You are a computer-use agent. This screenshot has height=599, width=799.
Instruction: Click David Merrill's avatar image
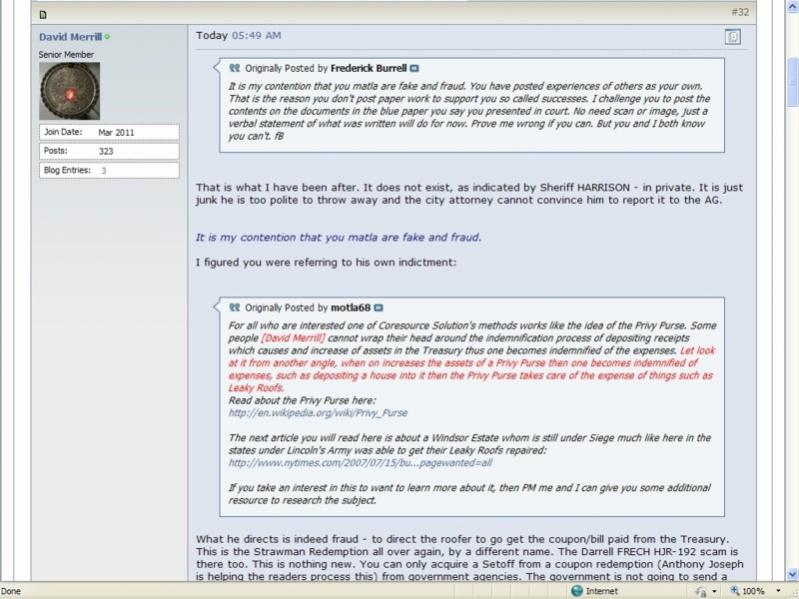click(69, 91)
